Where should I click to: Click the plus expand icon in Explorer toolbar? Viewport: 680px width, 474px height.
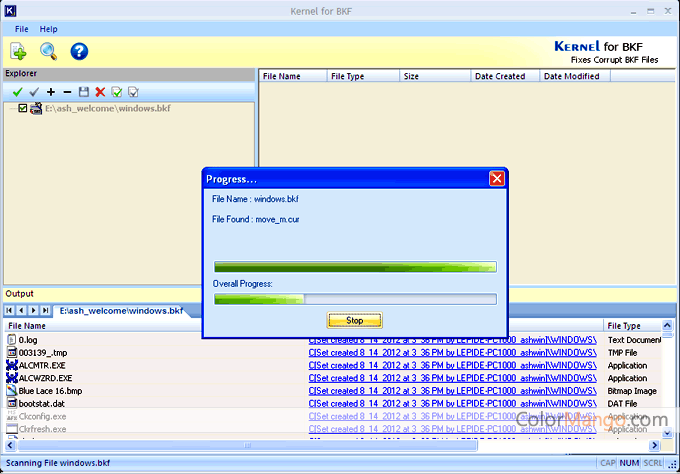coord(51,92)
